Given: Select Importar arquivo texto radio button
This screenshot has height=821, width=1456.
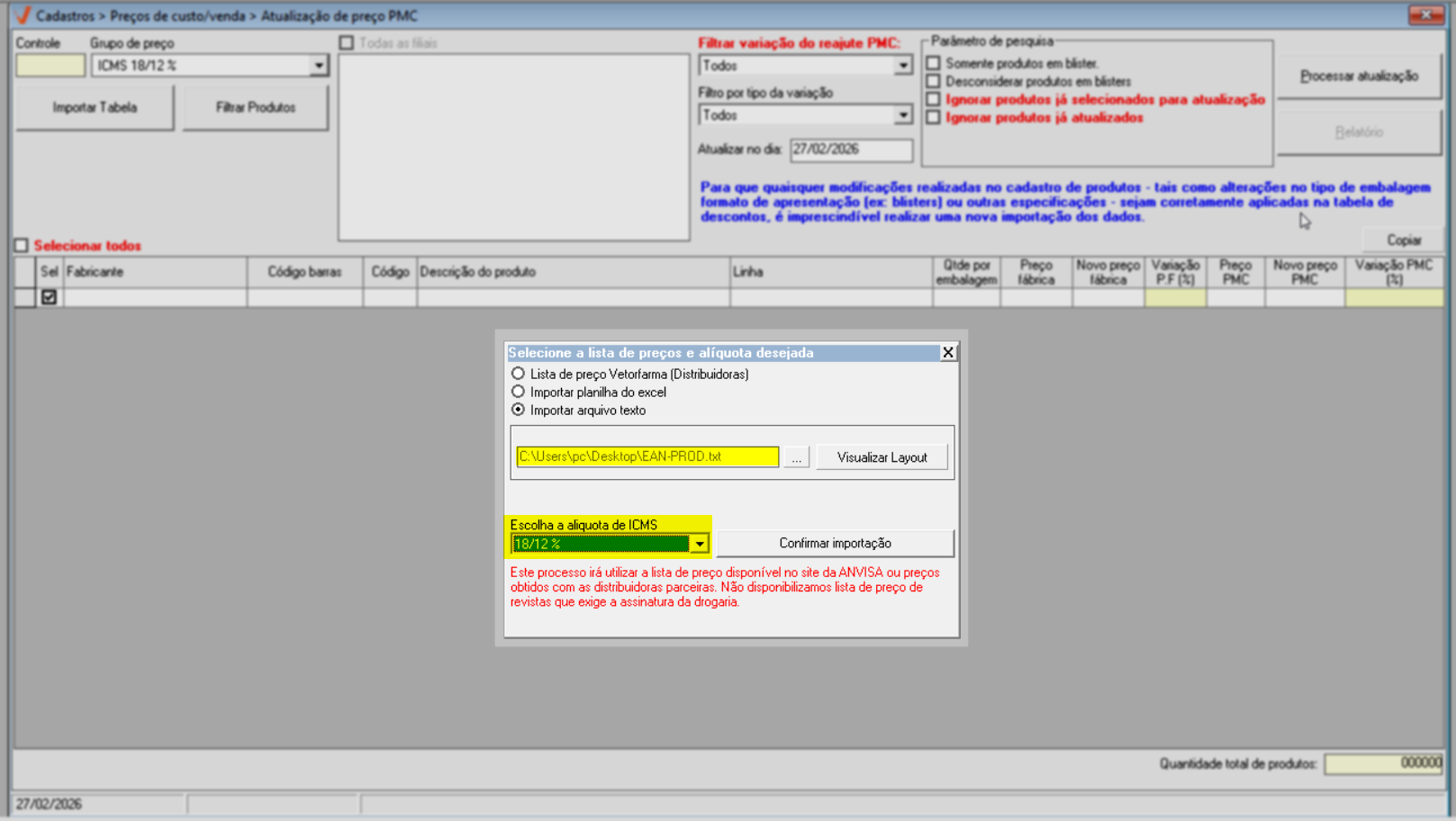Looking at the screenshot, I should pos(518,410).
